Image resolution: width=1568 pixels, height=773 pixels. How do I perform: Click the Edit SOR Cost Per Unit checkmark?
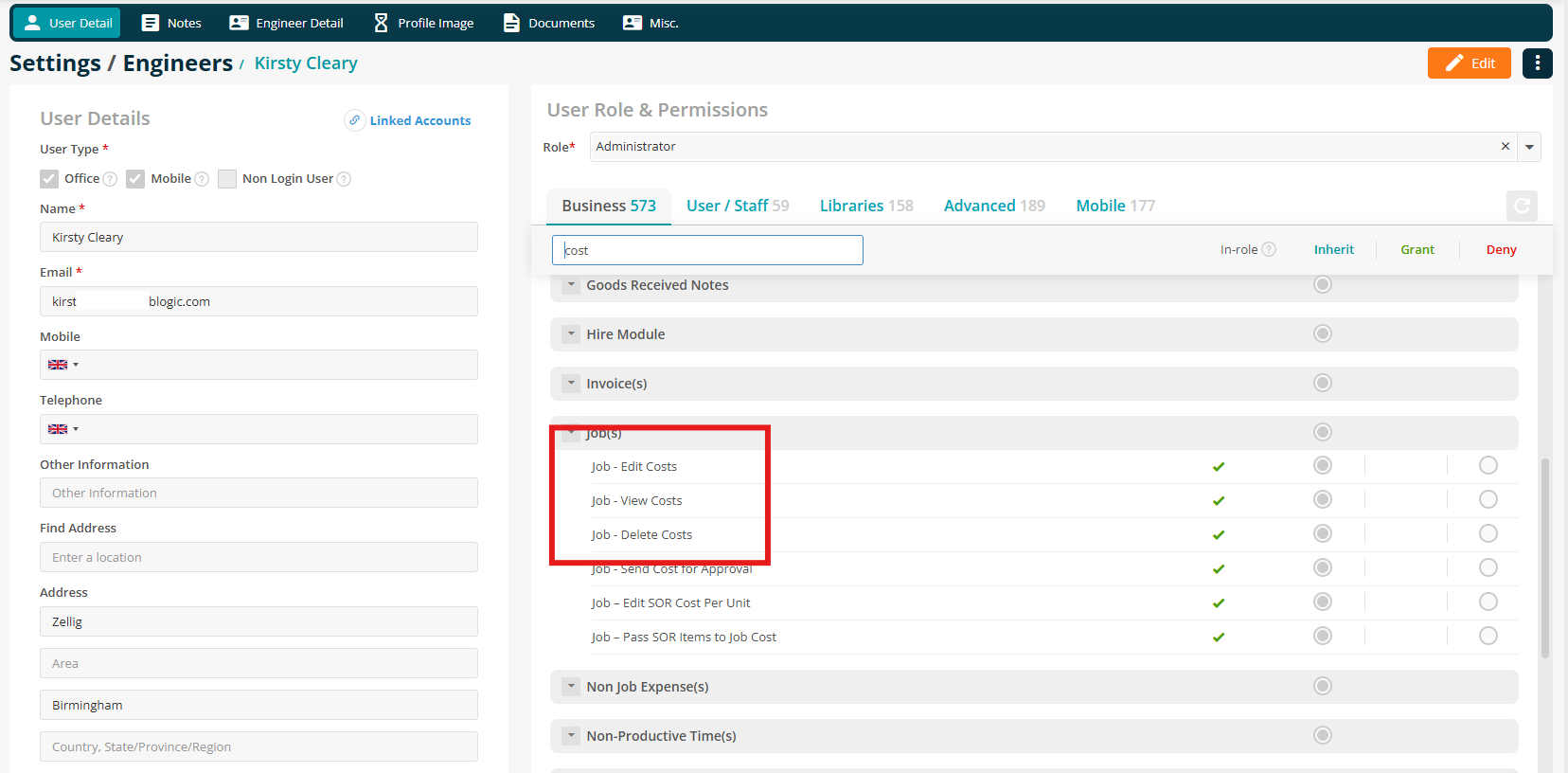1219,602
